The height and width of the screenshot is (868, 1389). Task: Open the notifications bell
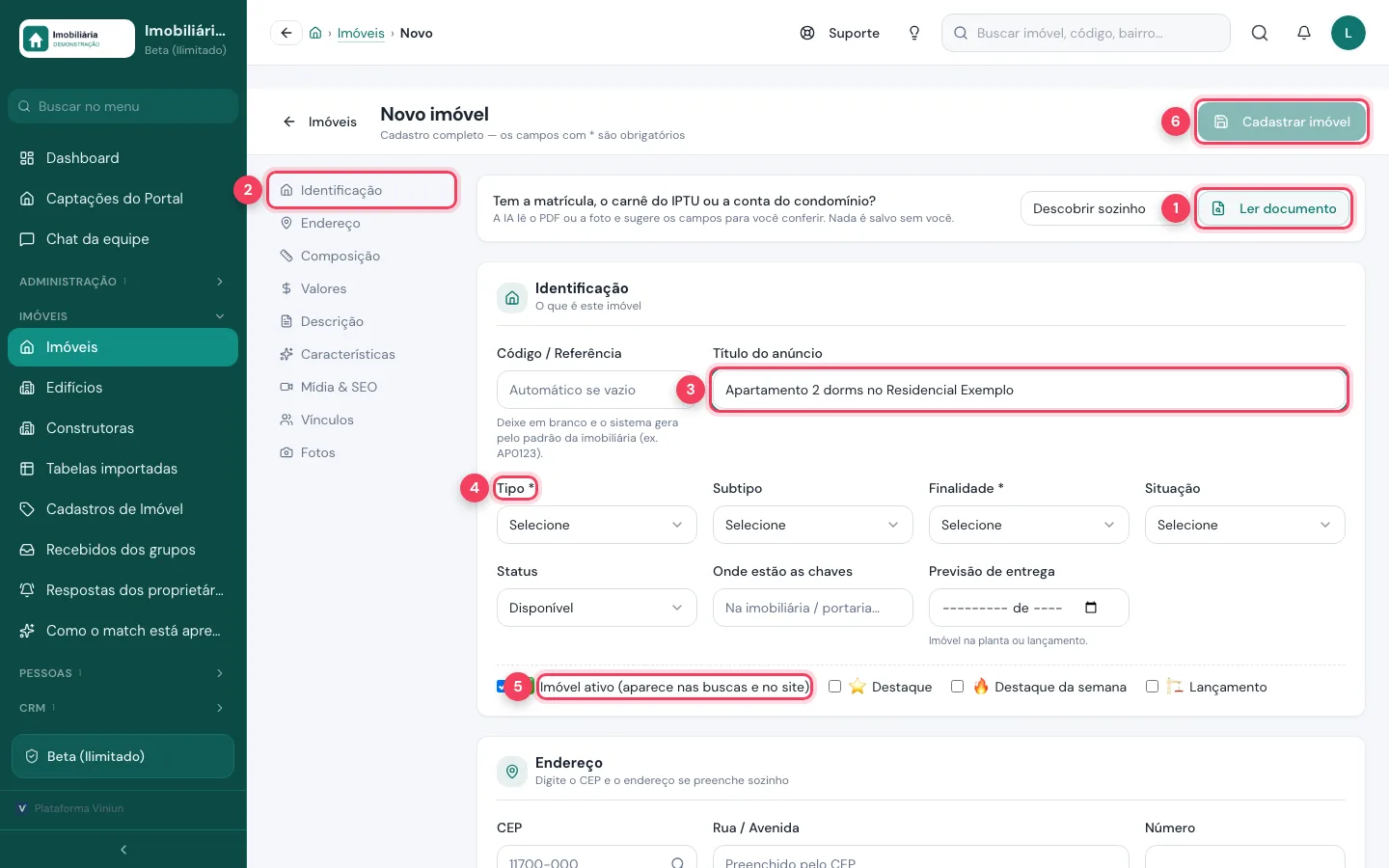(x=1304, y=33)
